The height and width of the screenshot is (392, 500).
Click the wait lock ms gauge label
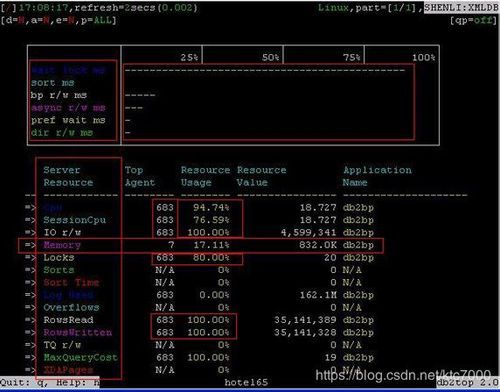point(68,70)
